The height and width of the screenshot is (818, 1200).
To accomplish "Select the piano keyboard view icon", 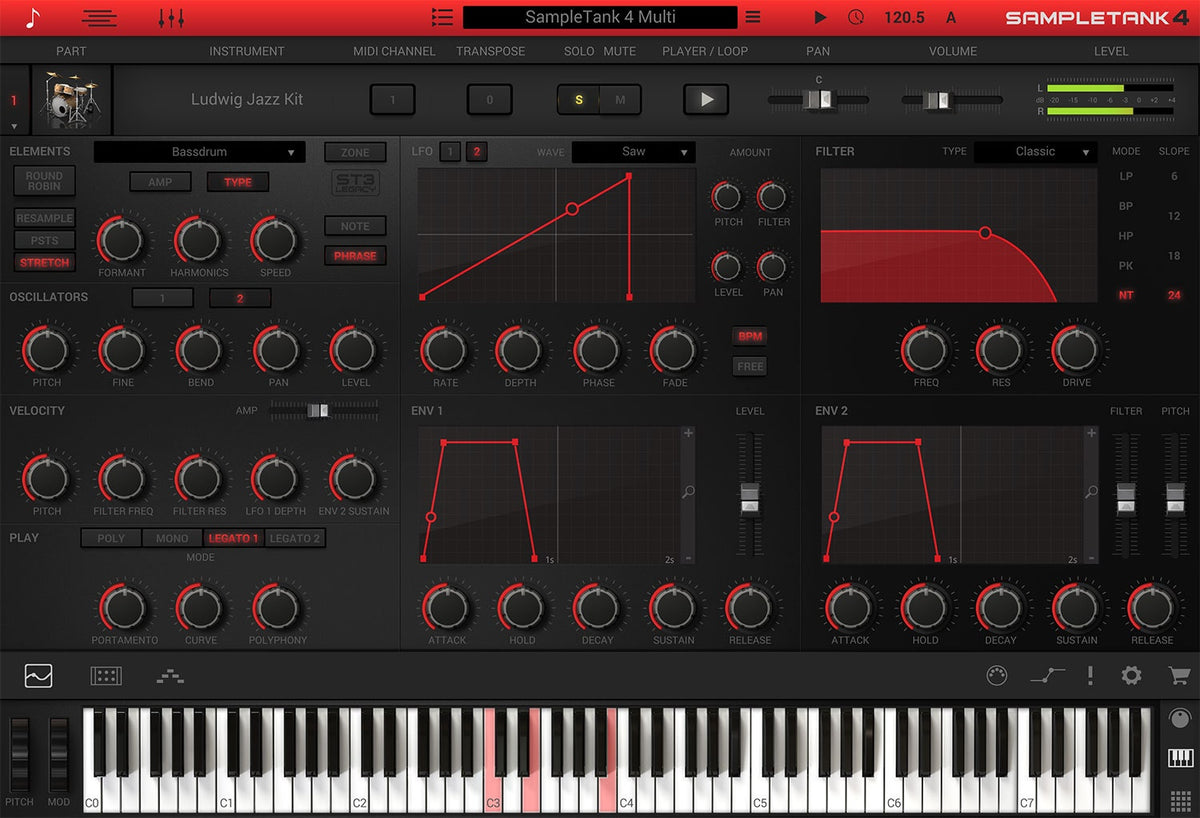I will (1180, 758).
